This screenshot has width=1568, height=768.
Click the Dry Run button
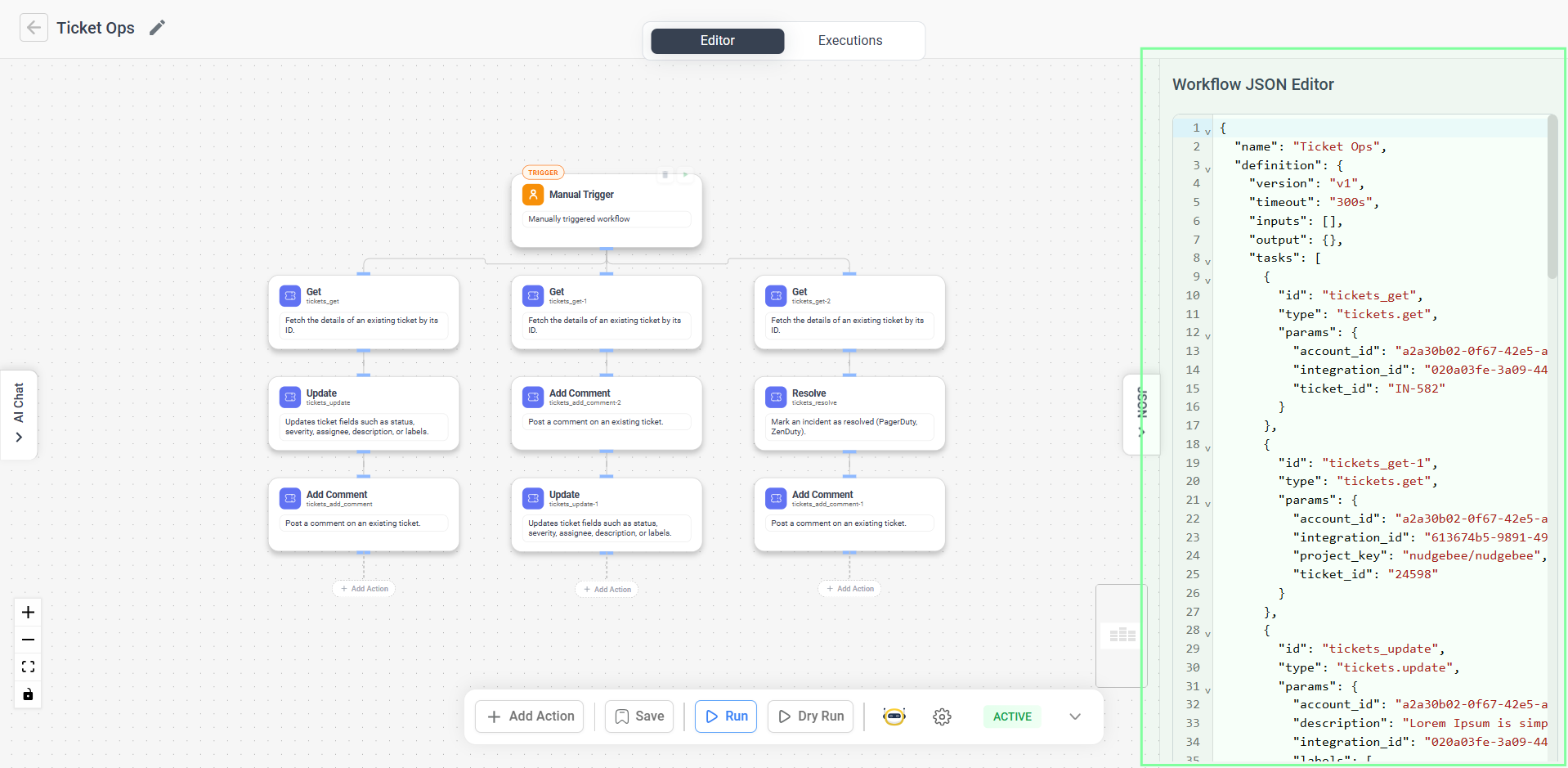click(810, 716)
